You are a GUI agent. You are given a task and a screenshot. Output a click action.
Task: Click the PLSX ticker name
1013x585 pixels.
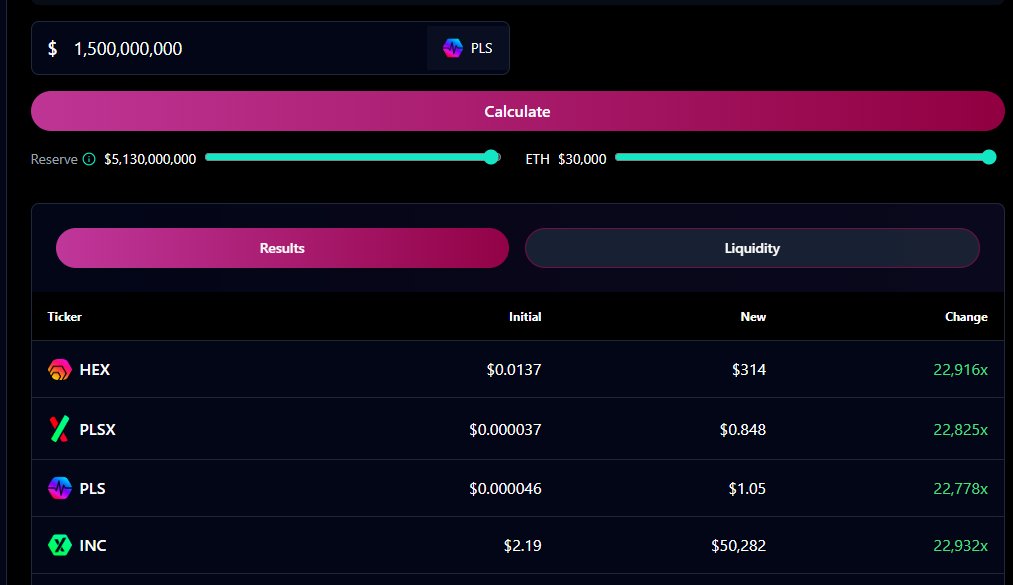(97, 429)
